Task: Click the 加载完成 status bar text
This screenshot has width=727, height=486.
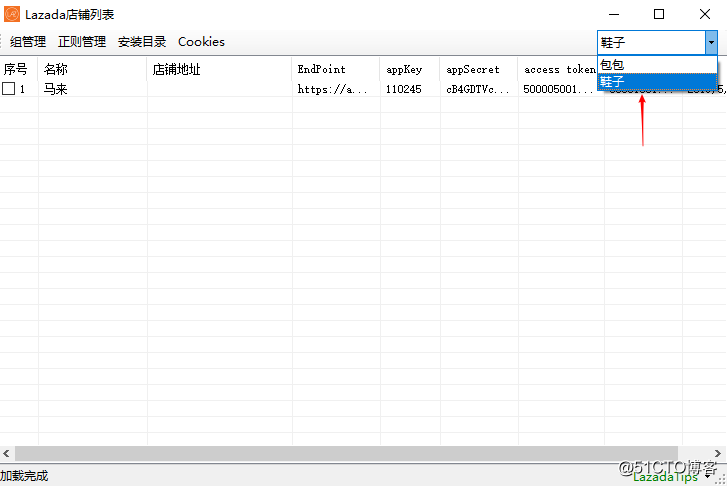Action: click(x=24, y=476)
